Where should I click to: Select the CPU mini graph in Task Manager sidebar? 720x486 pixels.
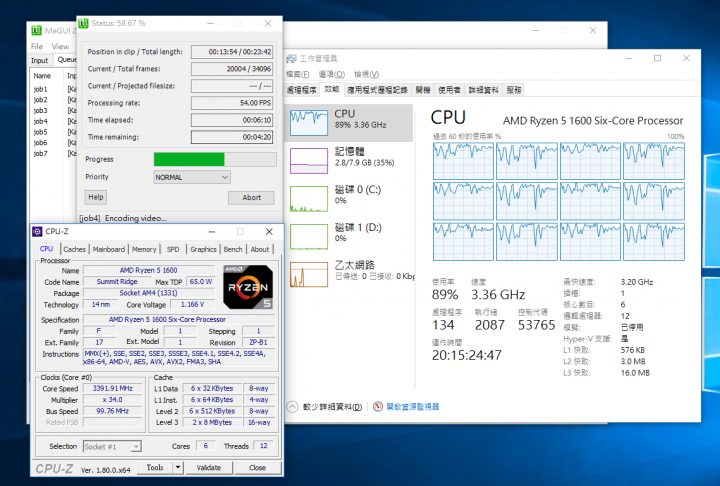pyautogui.click(x=309, y=123)
